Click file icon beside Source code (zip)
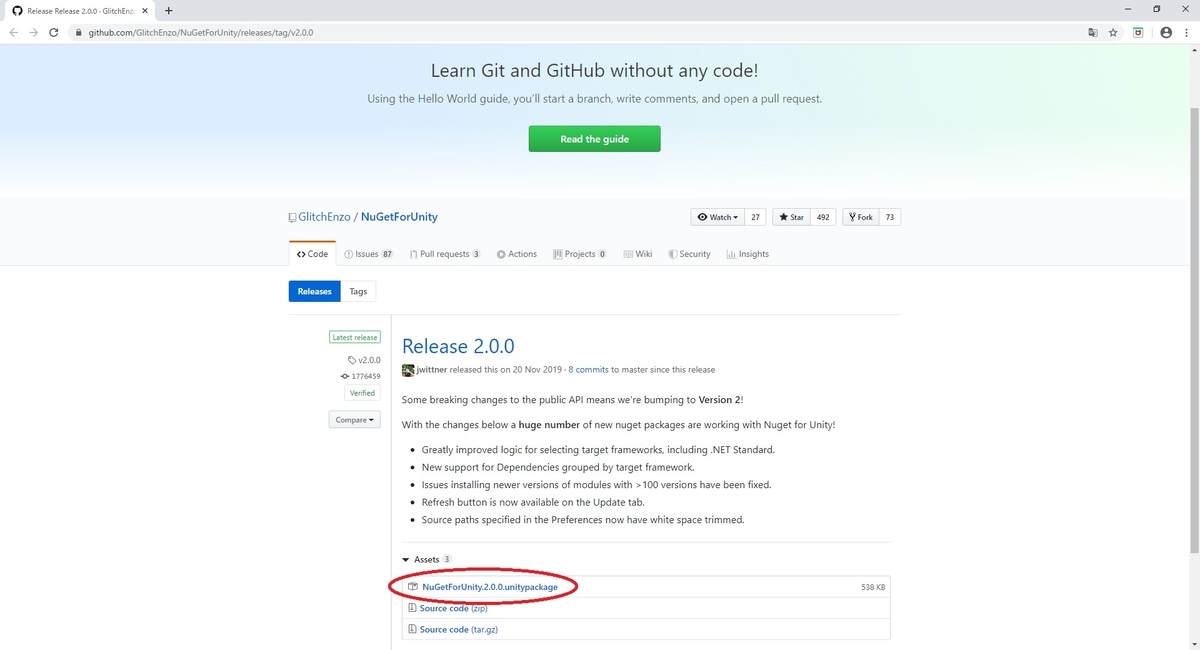1200x650 pixels. point(413,608)
